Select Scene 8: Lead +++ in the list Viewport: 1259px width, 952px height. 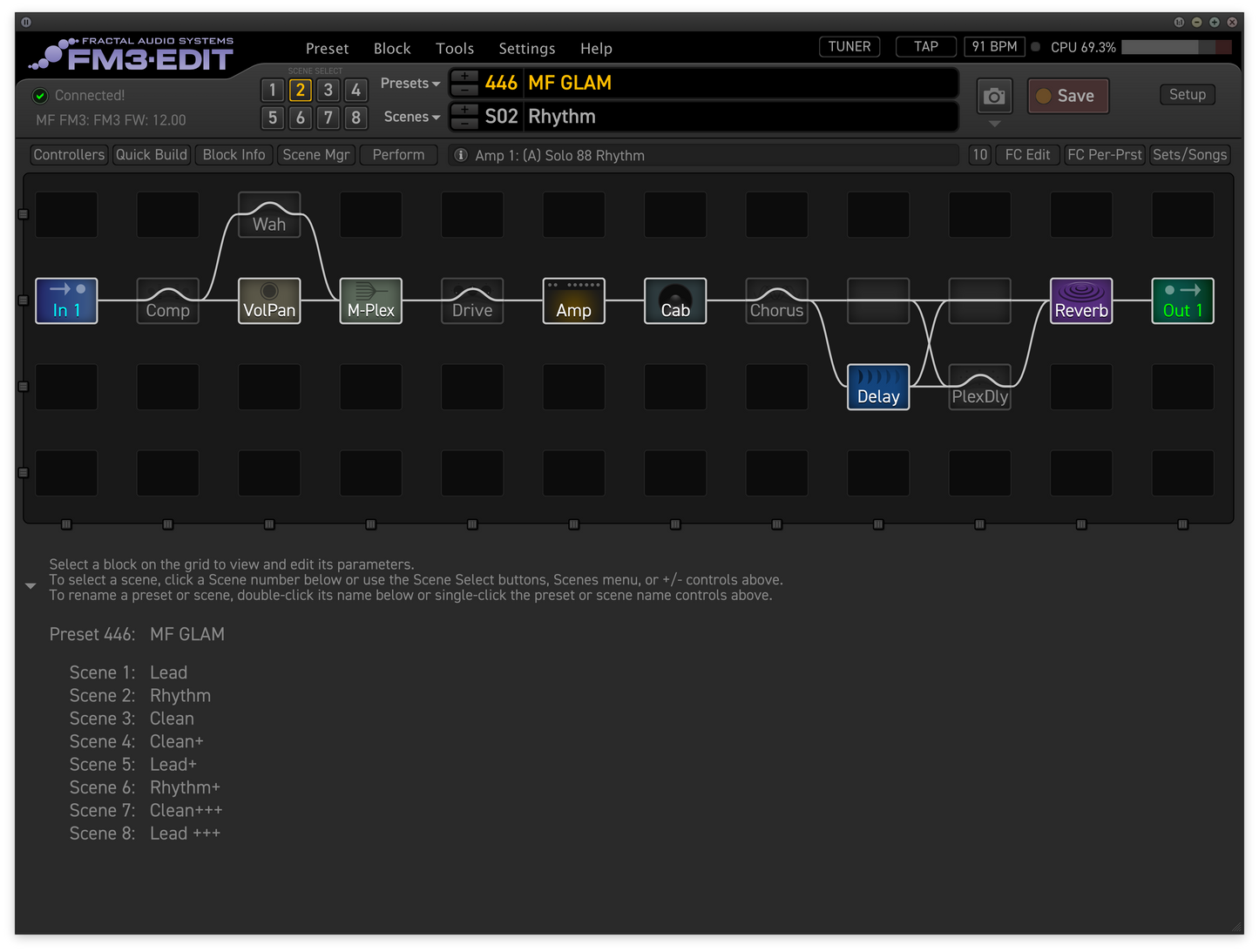click(145, 834)
